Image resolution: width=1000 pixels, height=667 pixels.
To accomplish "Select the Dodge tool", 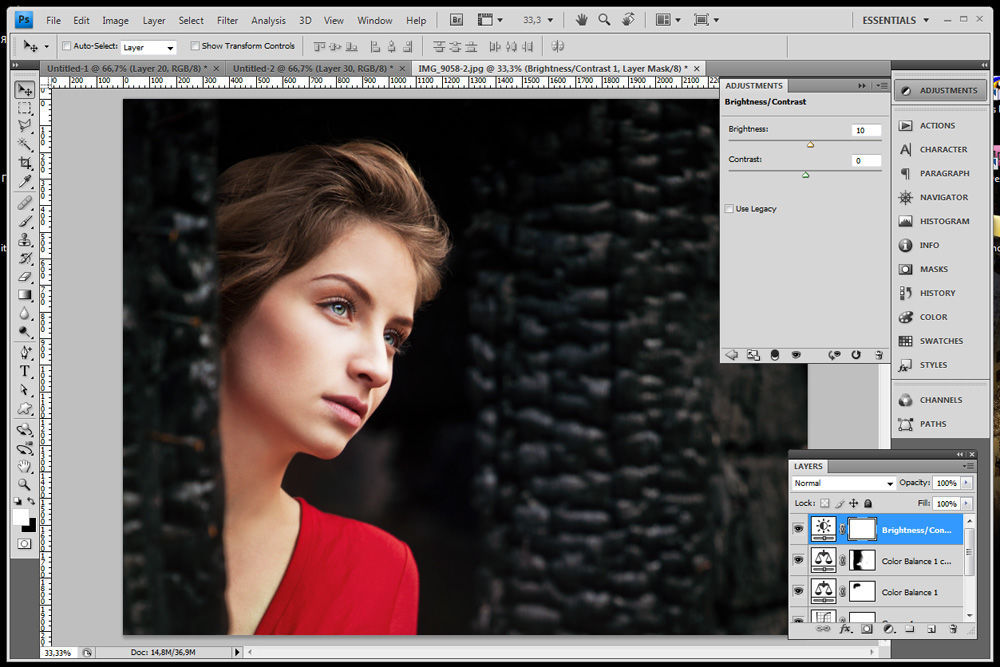I will (x=25, y=332).
